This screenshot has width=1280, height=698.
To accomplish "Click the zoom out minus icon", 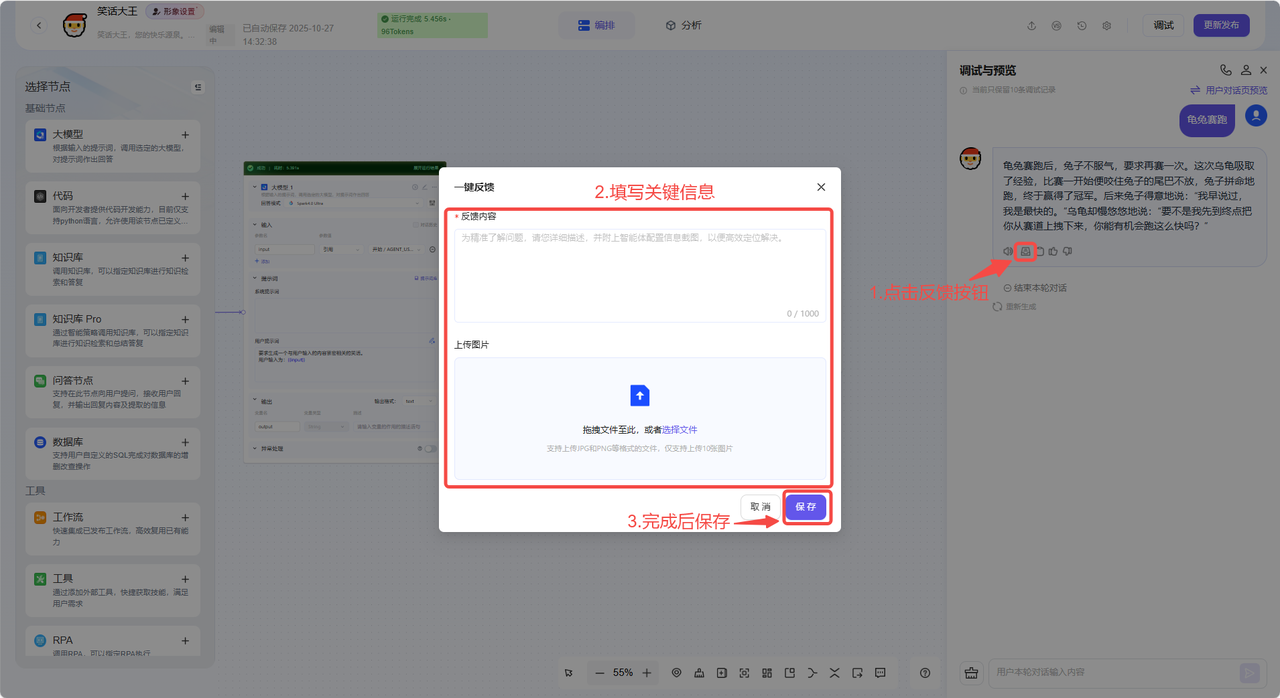I will click(599, 673).
